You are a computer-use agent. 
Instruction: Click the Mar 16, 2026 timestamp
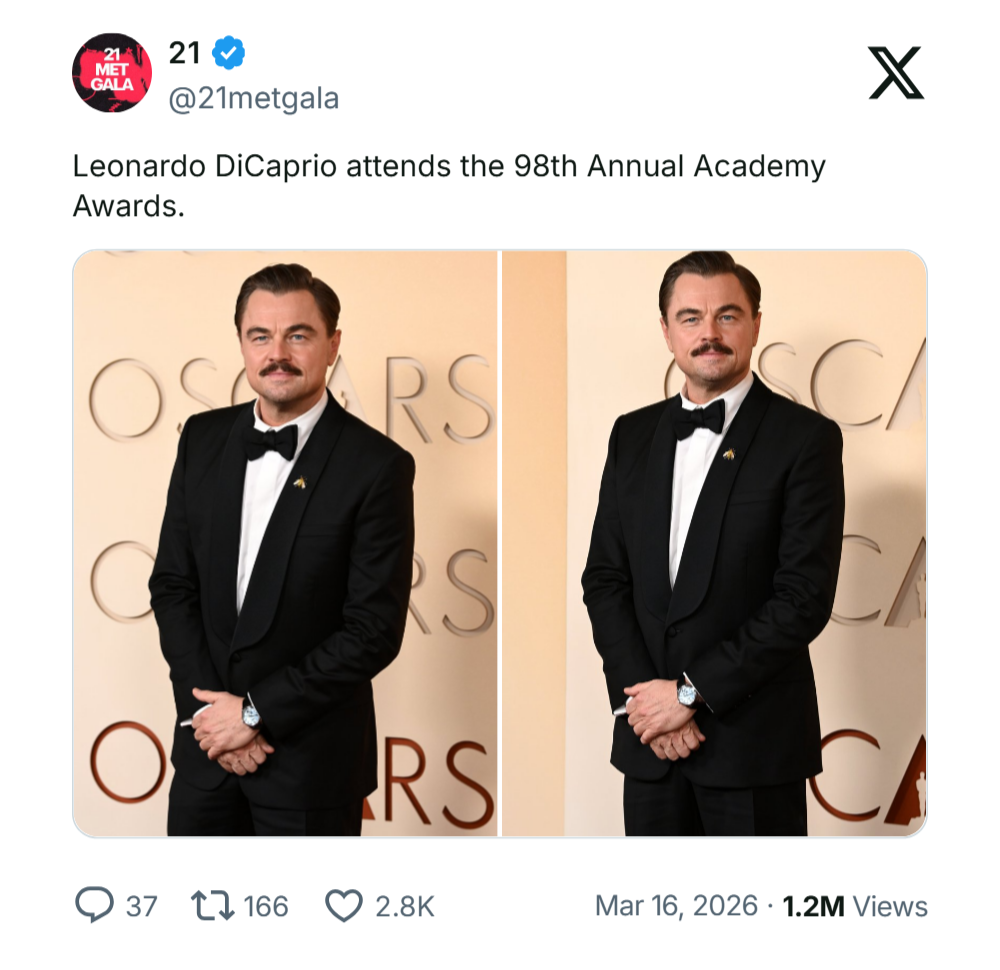tap(676, 903)
